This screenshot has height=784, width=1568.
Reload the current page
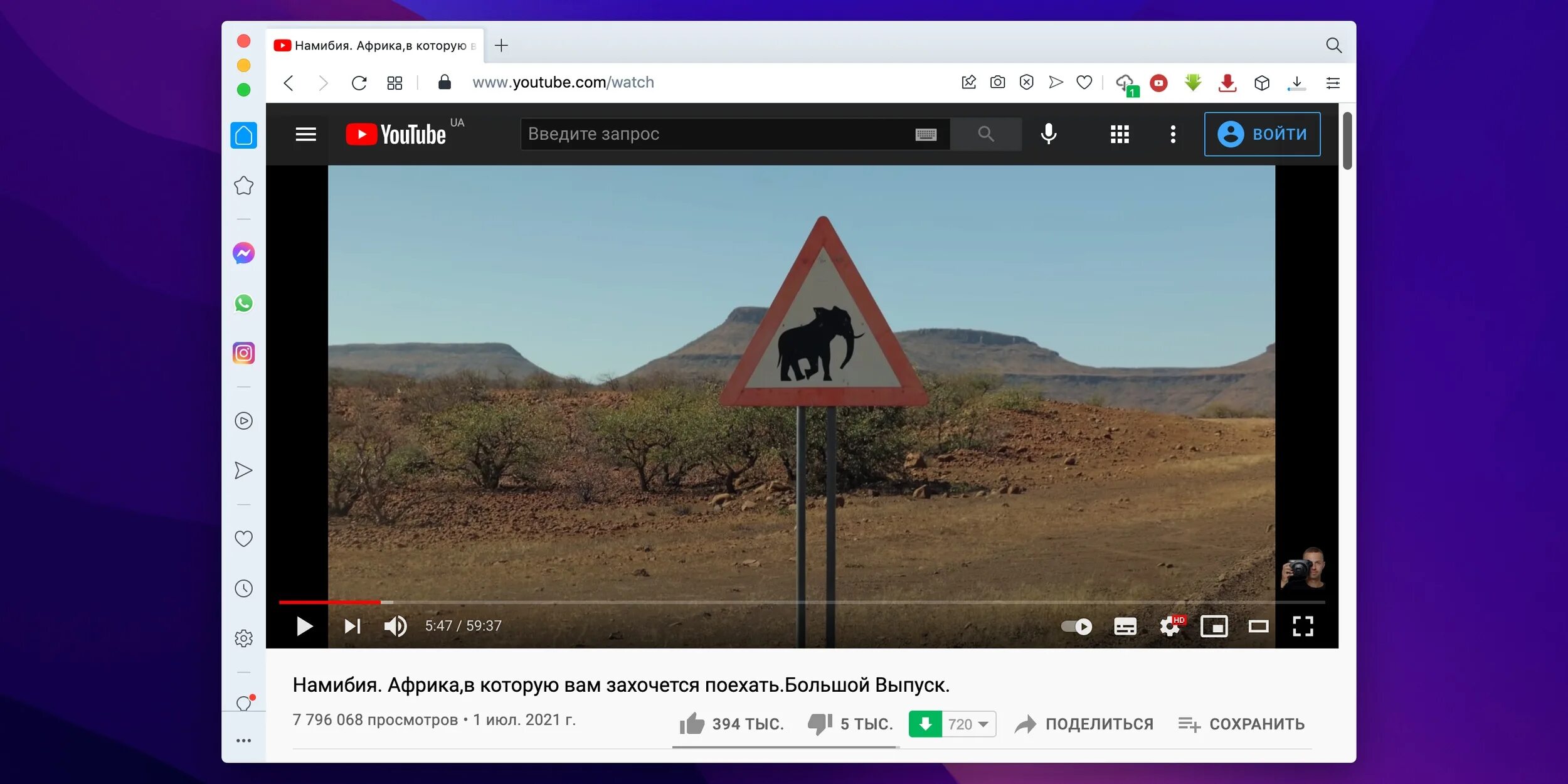pos(359,83)
